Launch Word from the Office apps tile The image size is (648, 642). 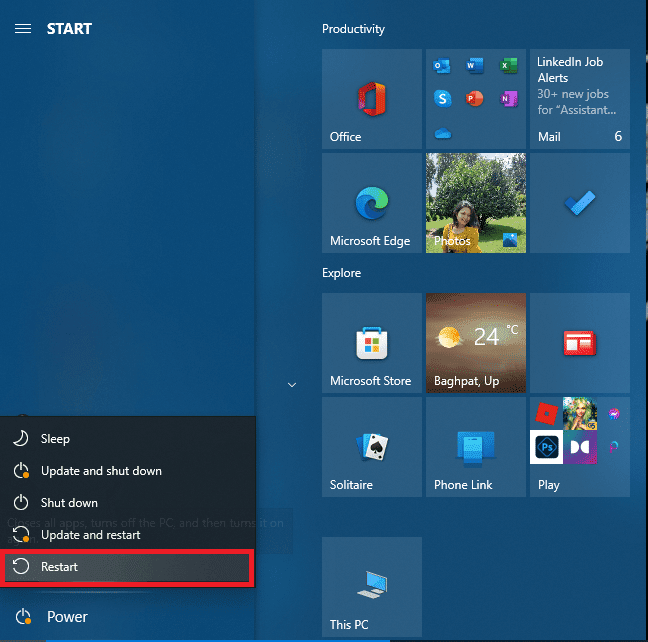(x=475, y=66)
